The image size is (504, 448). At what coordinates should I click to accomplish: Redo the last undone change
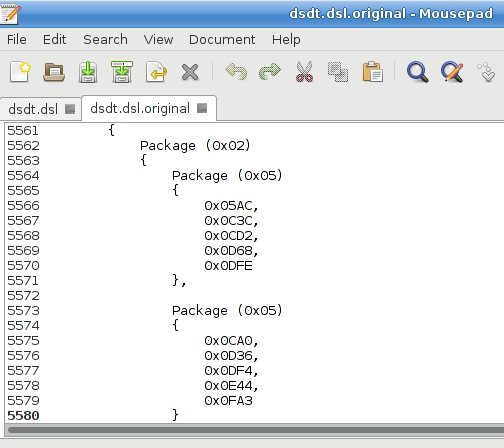click(270, 72)
